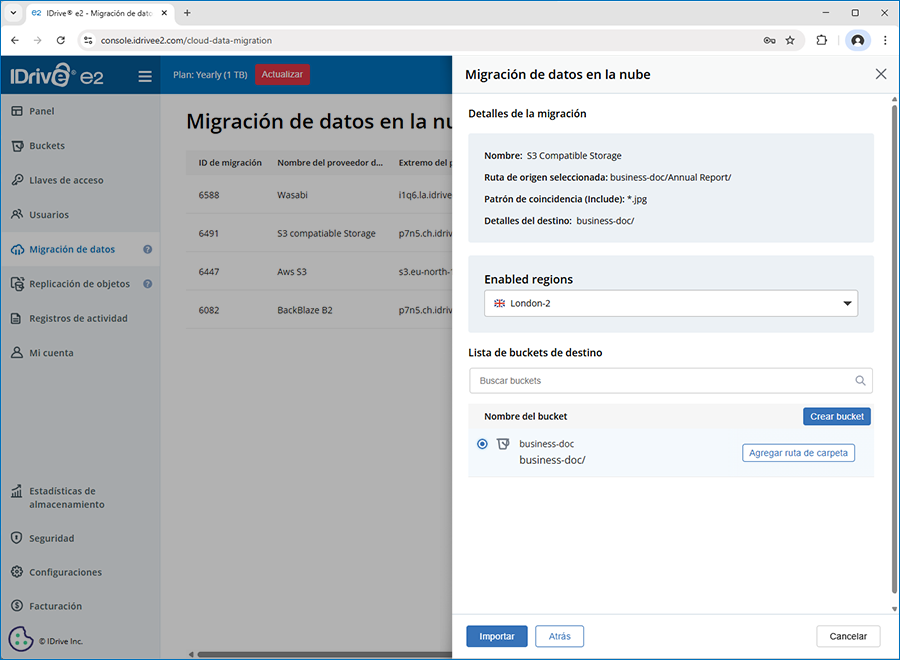Screen dimensions: 900x660
Task: Click the help icon beside Replicación de objetos
Action: (x=147, y=284)
